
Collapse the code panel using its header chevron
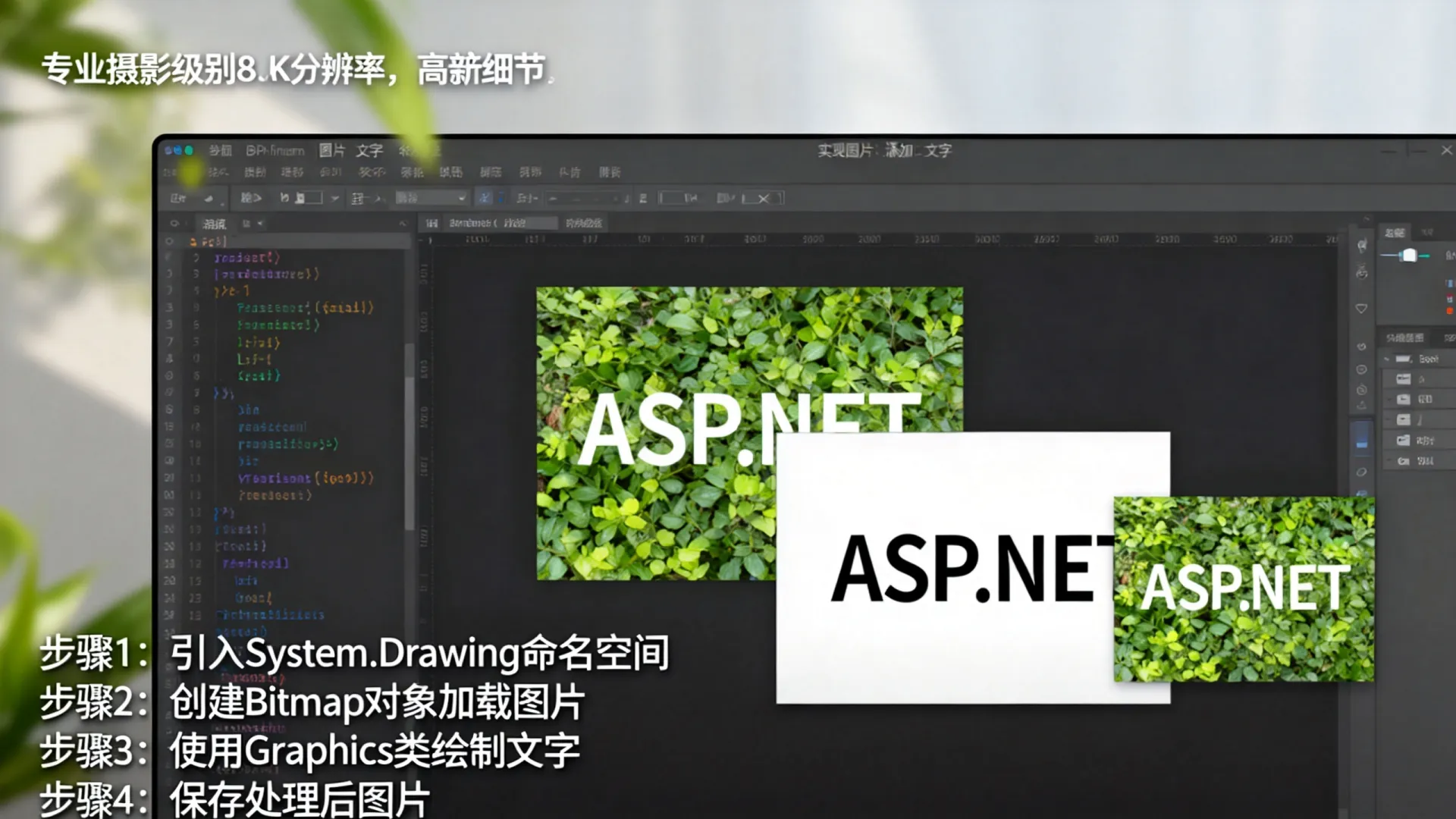pos(403,224)
